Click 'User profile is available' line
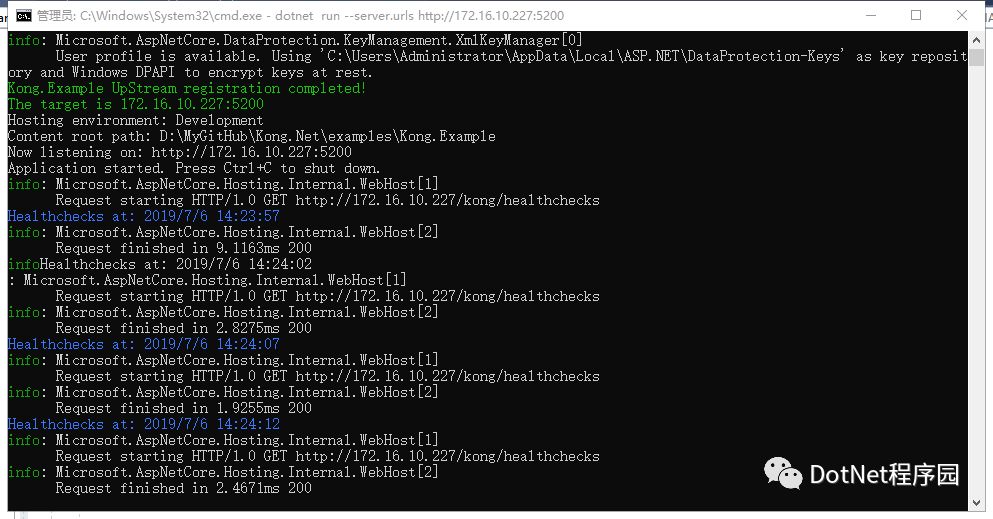 (511, 56)
